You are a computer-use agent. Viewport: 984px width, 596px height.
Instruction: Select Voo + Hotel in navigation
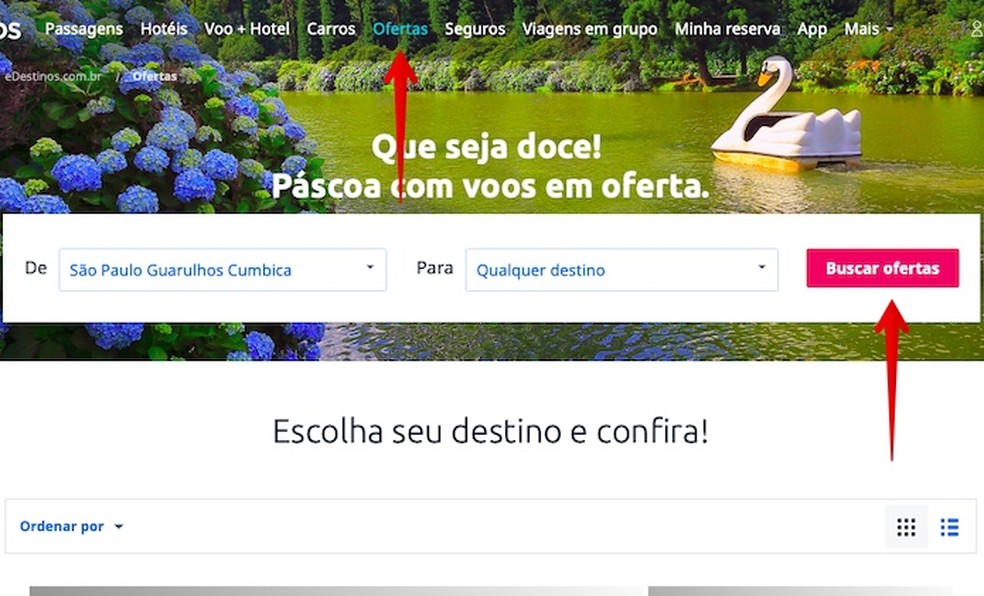pos(247,29)
